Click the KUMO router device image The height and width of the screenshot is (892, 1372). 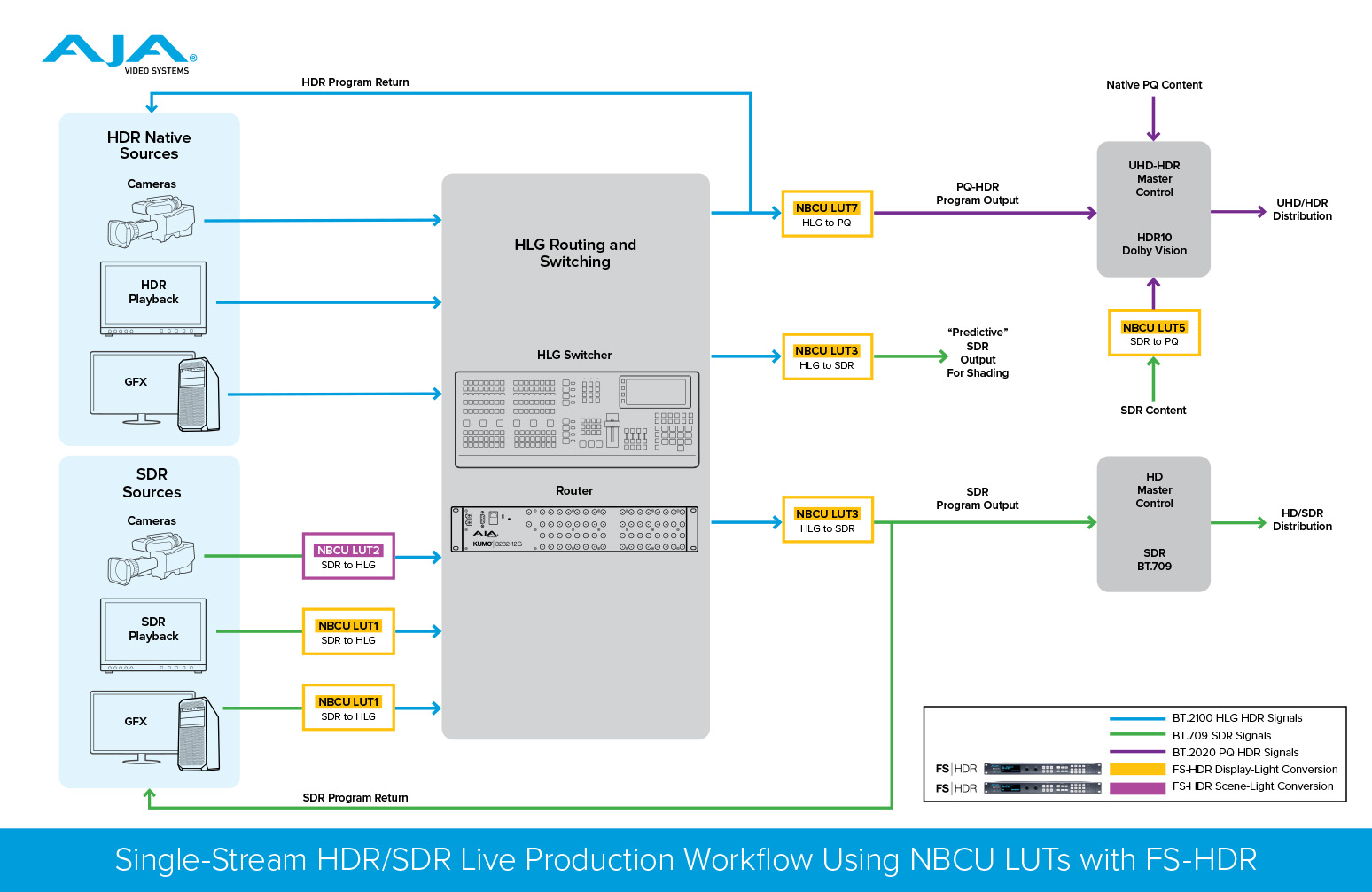[x=574, y=529]
